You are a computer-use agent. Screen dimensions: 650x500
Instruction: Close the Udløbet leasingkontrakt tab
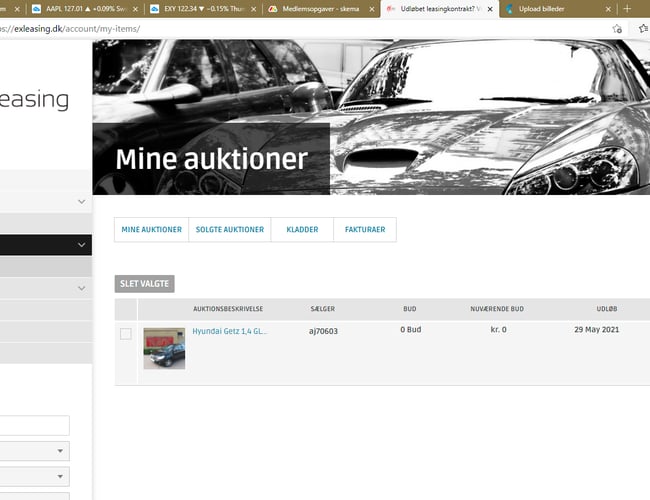click(490, 9)
